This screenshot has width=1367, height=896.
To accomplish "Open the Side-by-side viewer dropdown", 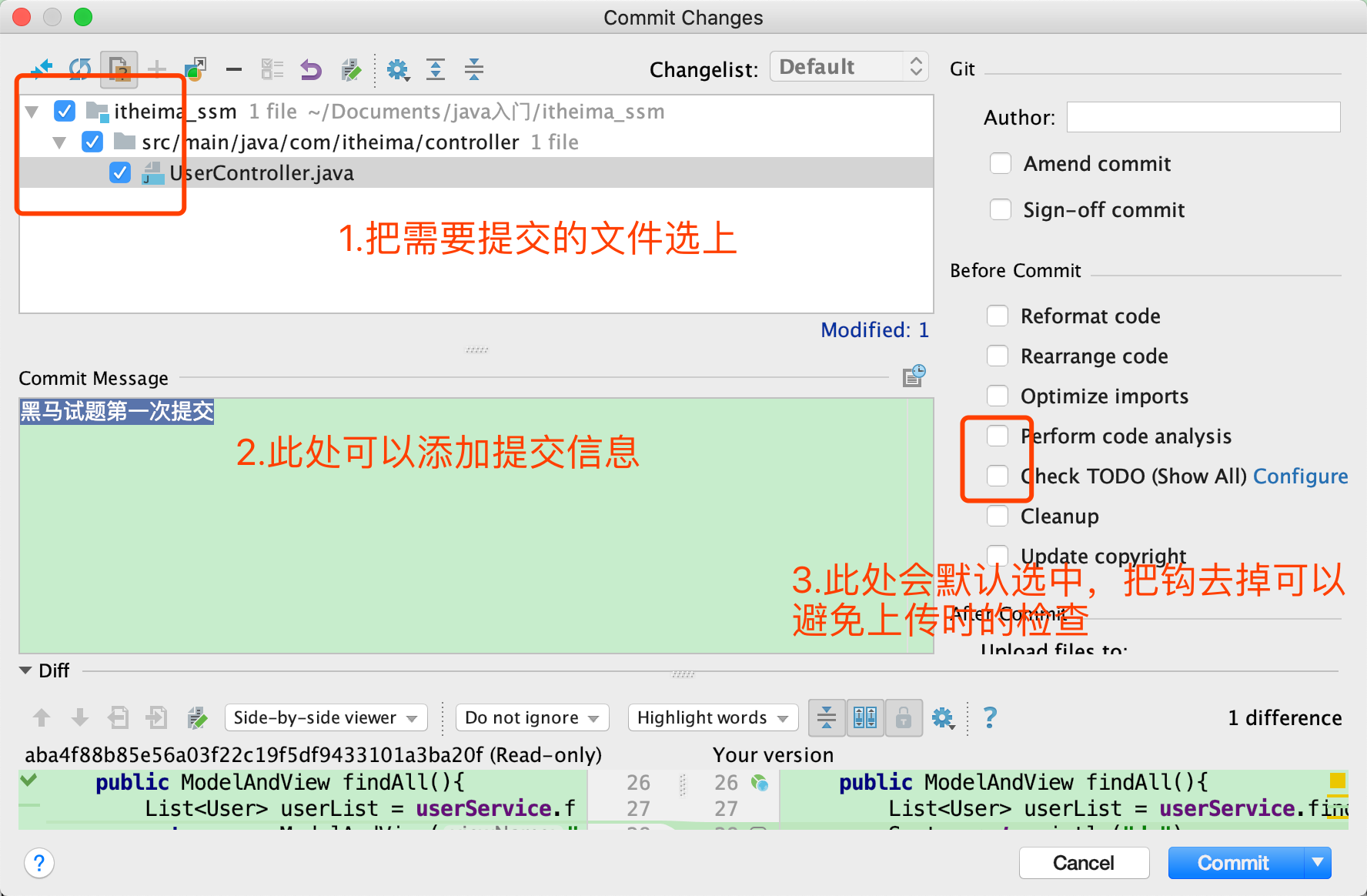I will click(326, 717).
